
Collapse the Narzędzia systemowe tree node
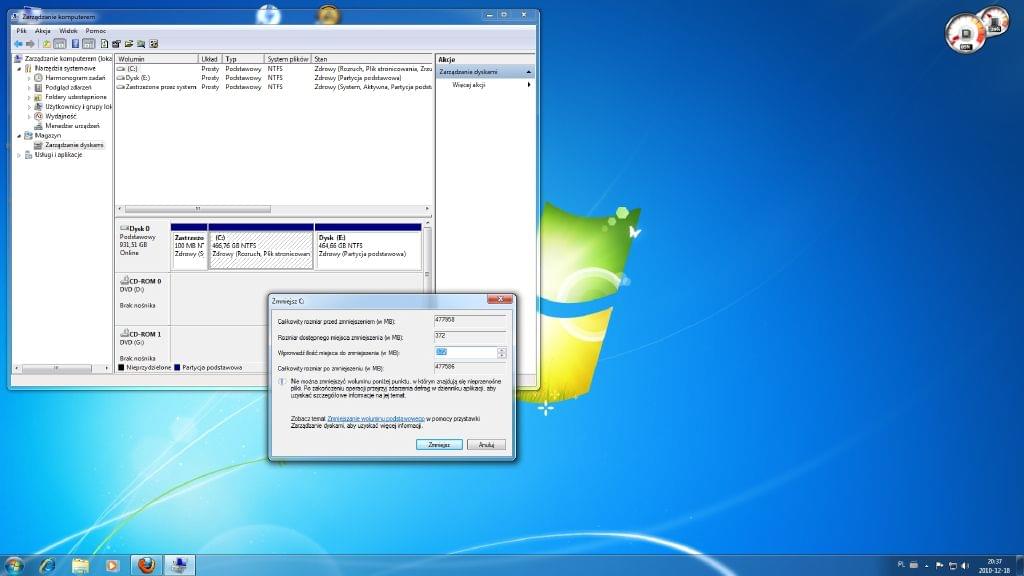(19, 69)
